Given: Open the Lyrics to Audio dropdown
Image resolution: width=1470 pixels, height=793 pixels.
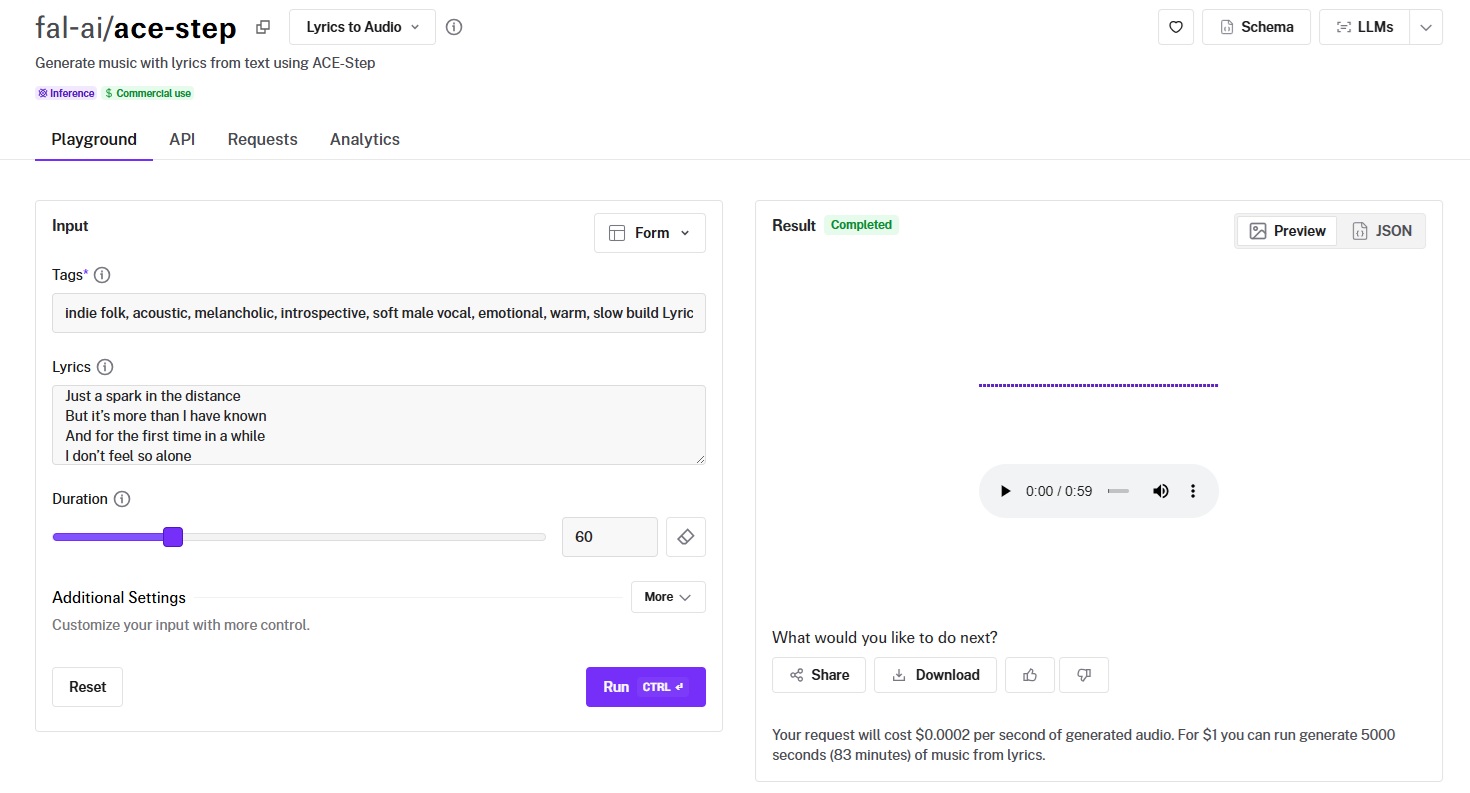Looking at the screenshot, I should tap(362, 28).
